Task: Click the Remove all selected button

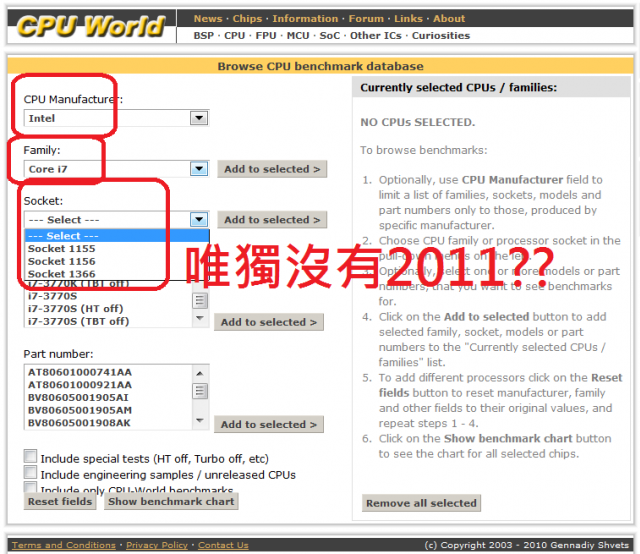Action: pos(421,503)
